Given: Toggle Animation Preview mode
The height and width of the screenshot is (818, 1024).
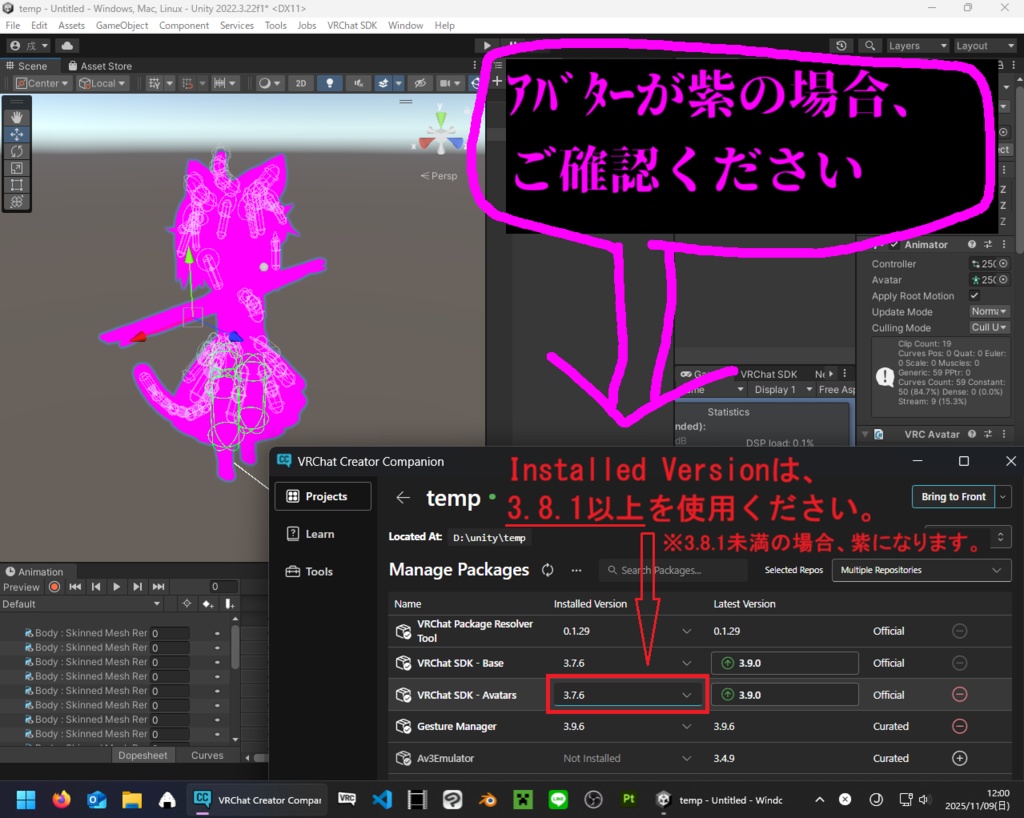Looking at the screenshot, I should [22, 587].
